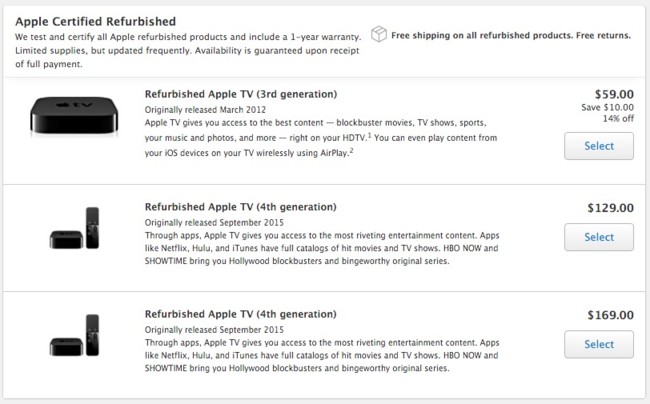Click footnote 1 after HDTV
Screen dimensions: 650x404
click(369, 135)
